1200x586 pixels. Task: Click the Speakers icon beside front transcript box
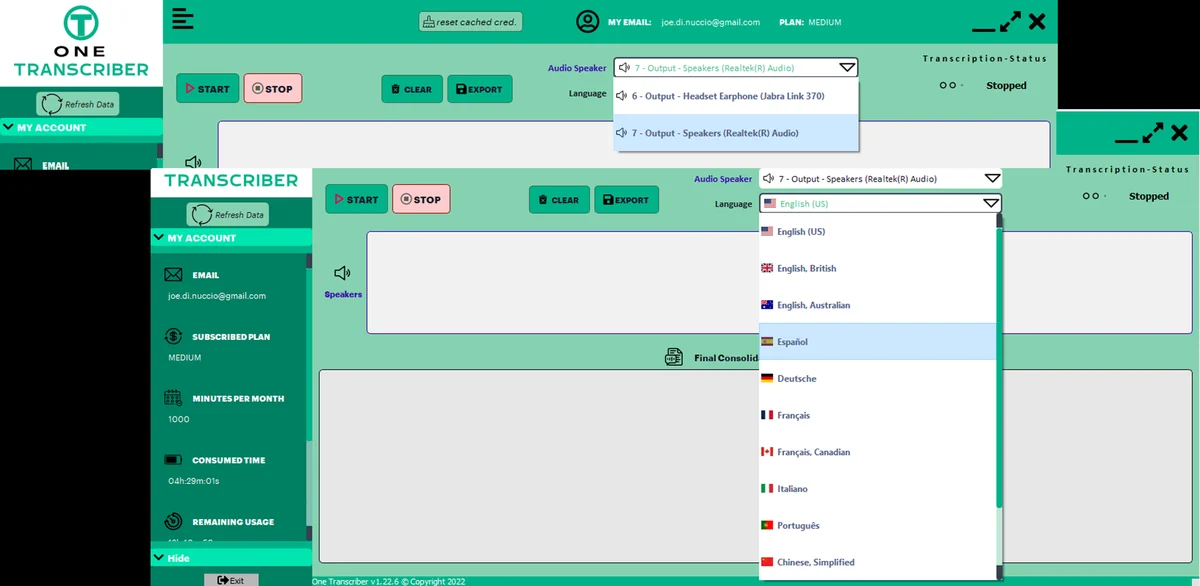tap(343, 273)
